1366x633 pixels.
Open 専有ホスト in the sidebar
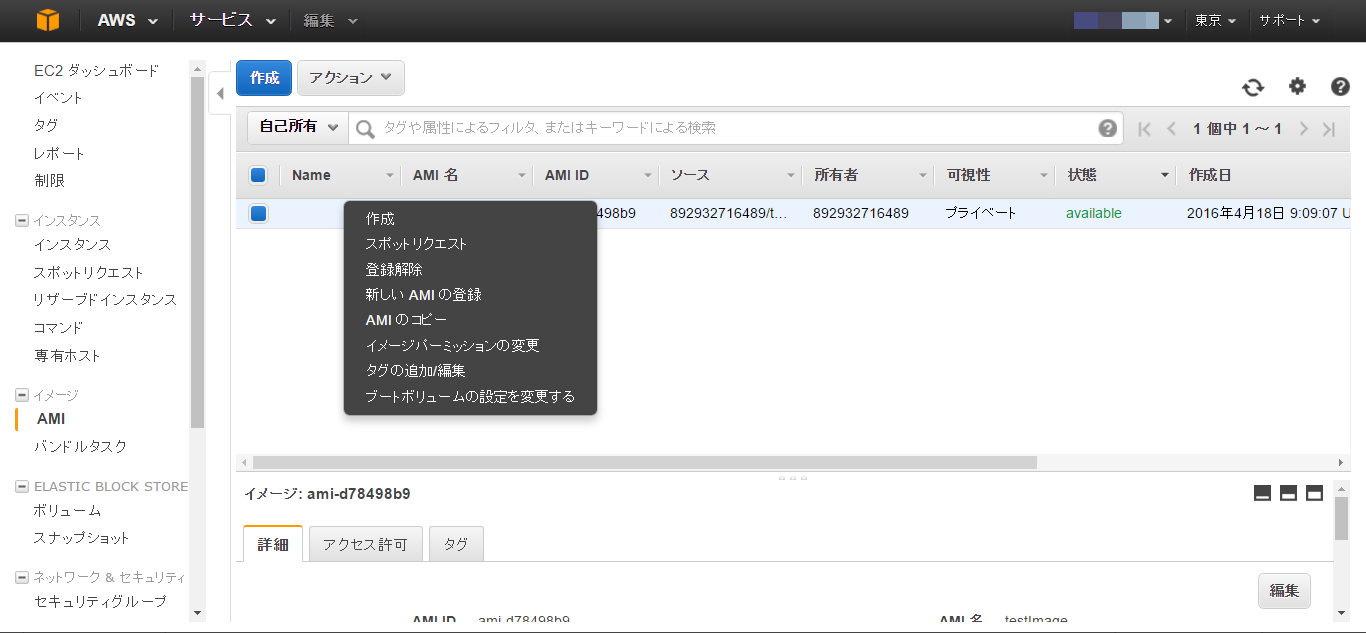67,356
